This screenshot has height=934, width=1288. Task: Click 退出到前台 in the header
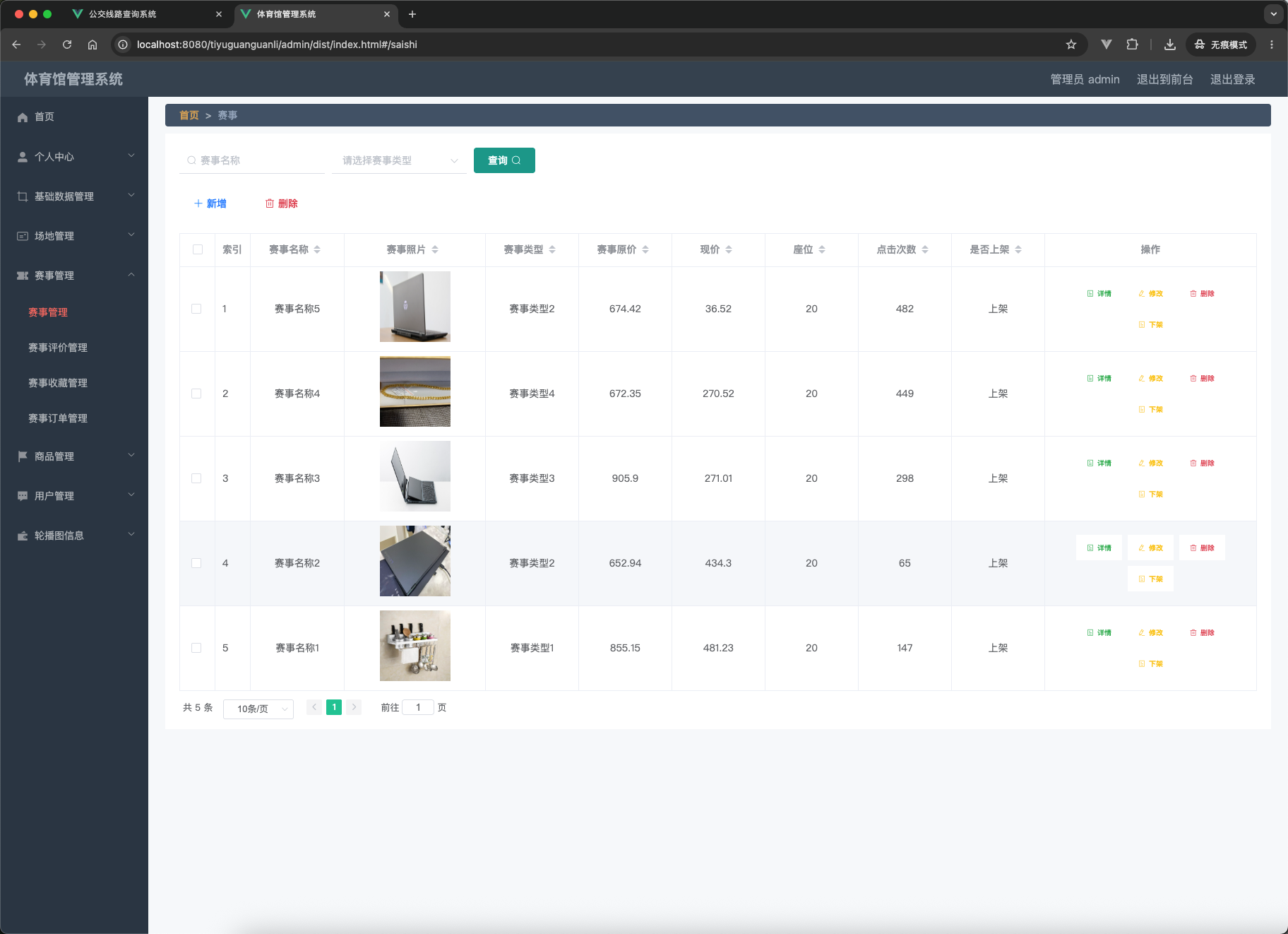1164,79
